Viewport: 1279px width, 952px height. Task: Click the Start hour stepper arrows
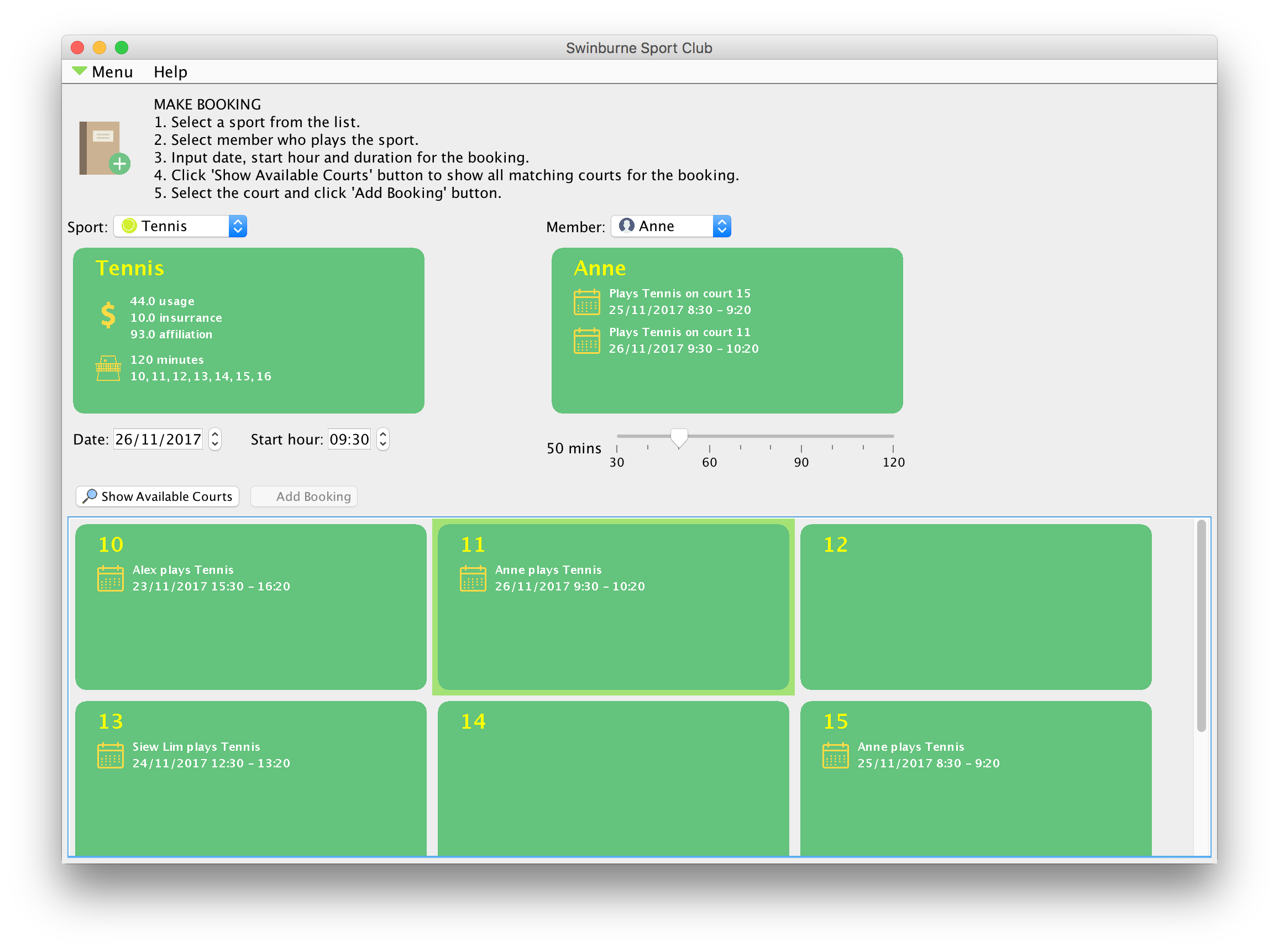pyautogui.click(x=383, y=439)
